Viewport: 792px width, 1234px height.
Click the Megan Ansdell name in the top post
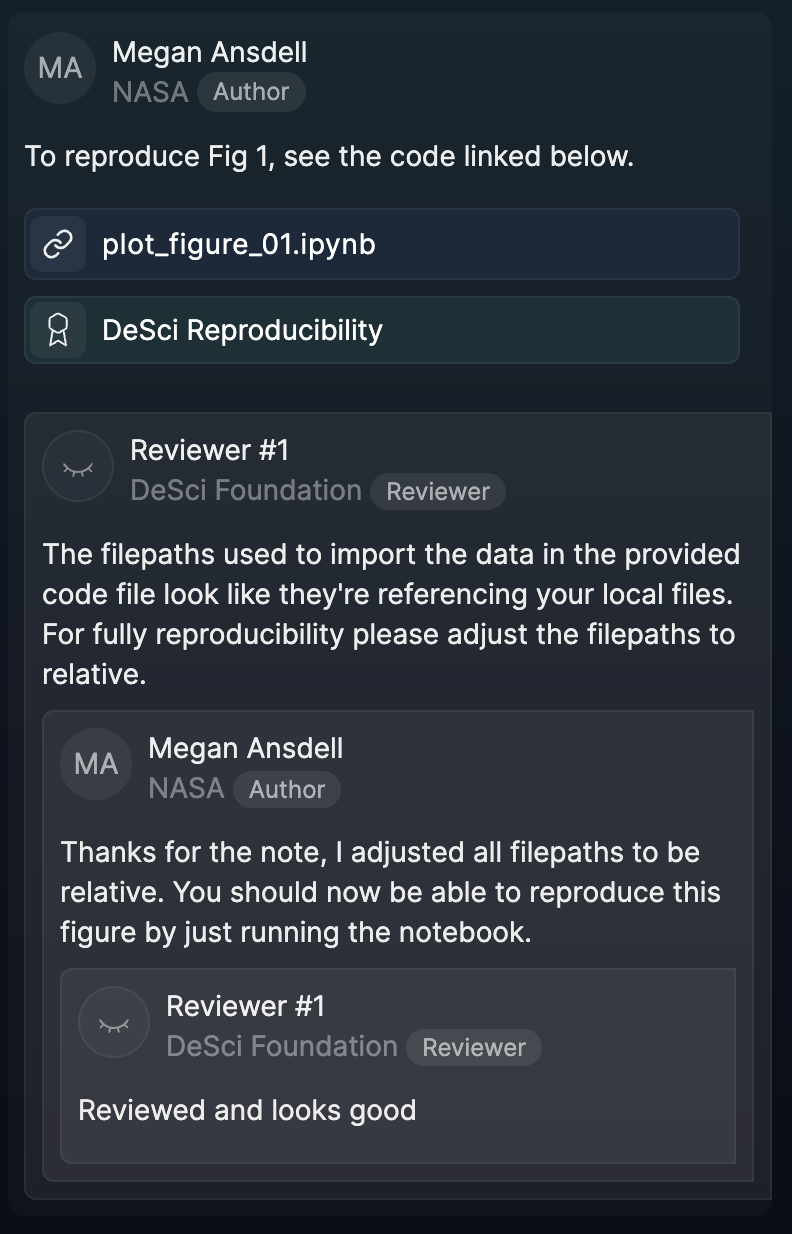(x=209, y=52)
